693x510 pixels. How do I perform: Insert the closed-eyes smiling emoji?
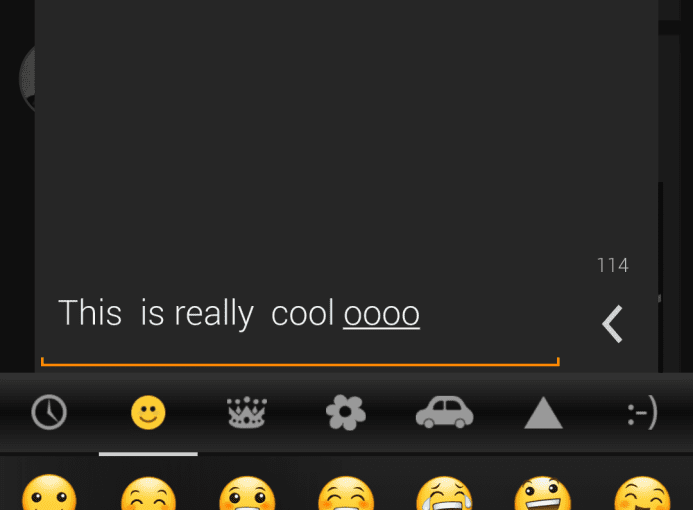click(148, 493)
